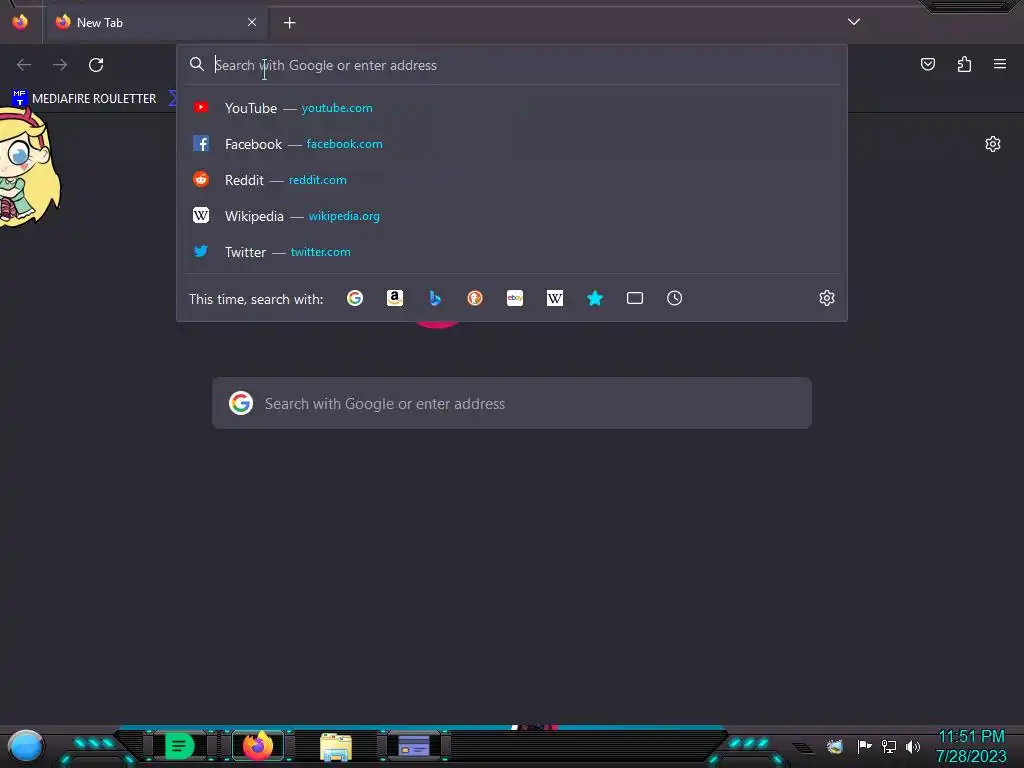1024x768 pixels.
Task: Focus the new tab page Google search box
Action: click(512, 403)
